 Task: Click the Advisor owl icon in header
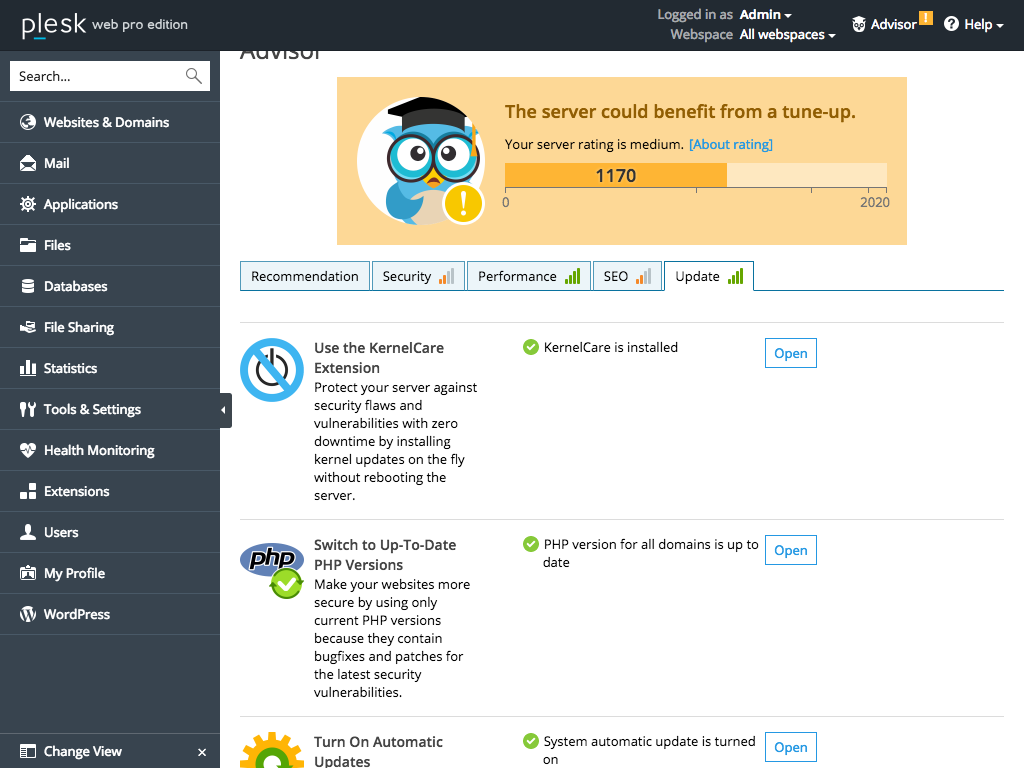pos(859,24)
